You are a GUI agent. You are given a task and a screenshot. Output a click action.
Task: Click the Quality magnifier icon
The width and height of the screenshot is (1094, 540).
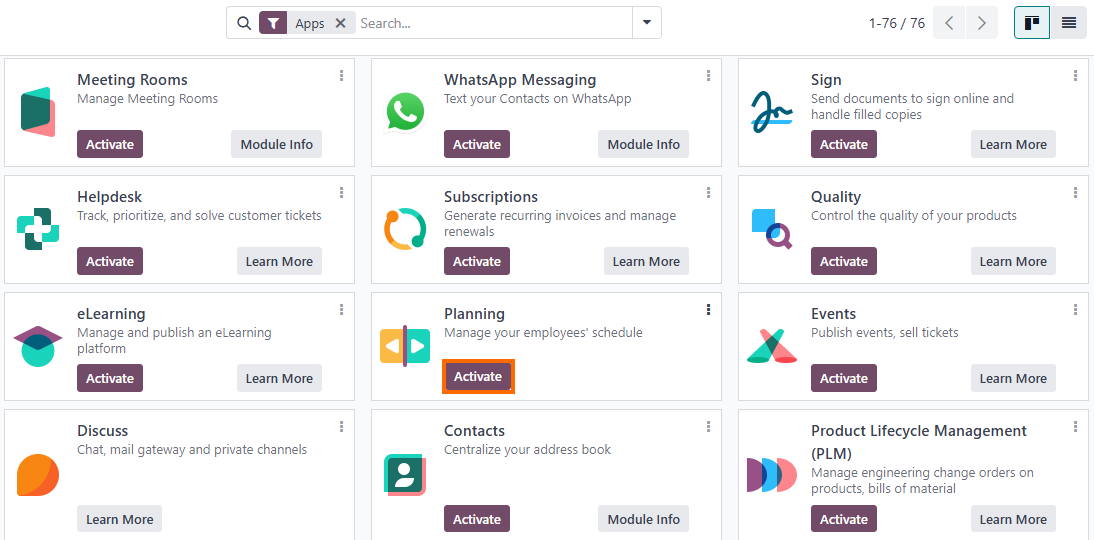point(772,229)
